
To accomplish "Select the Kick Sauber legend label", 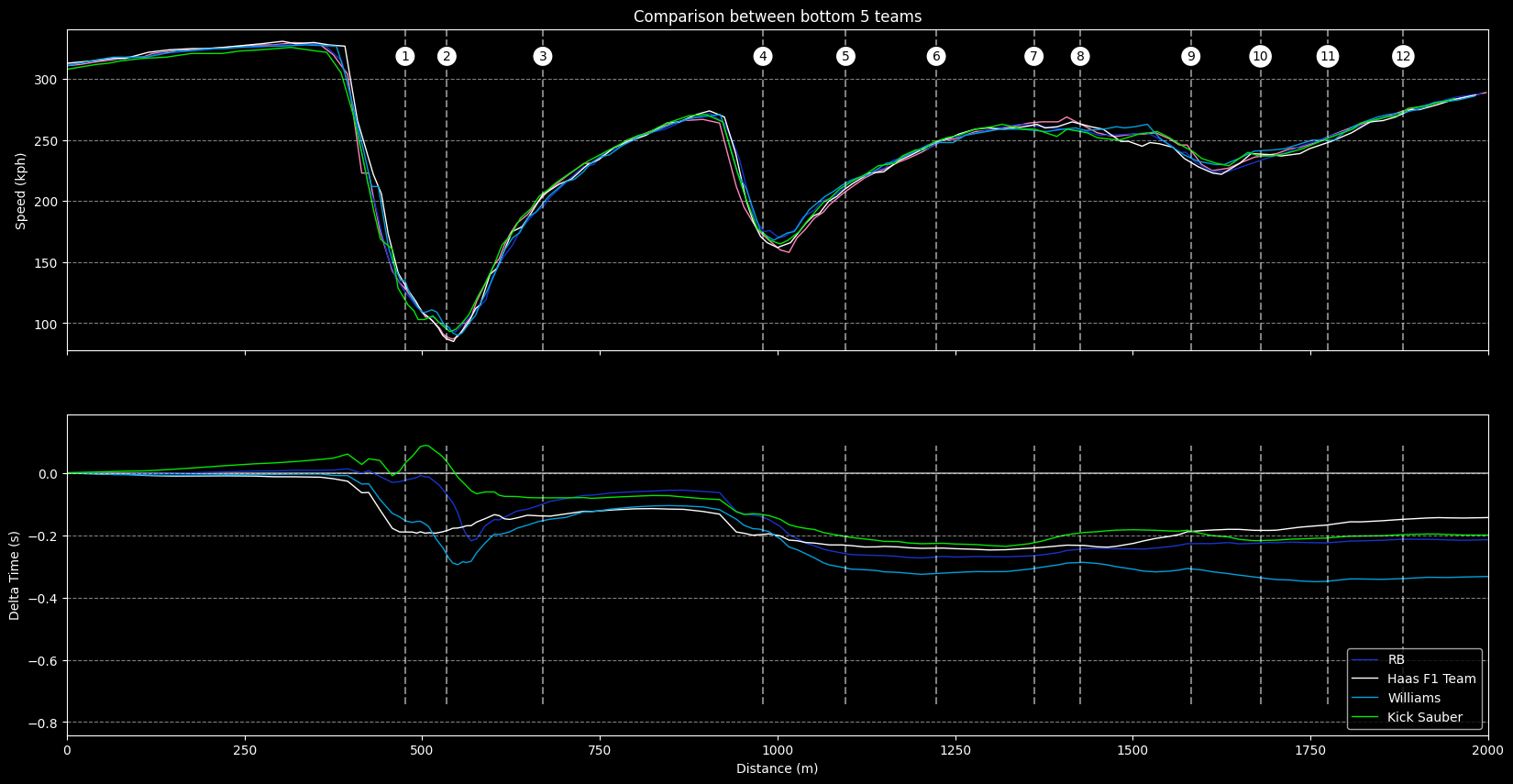I will pyautogui.click(x=1425, y=718).
